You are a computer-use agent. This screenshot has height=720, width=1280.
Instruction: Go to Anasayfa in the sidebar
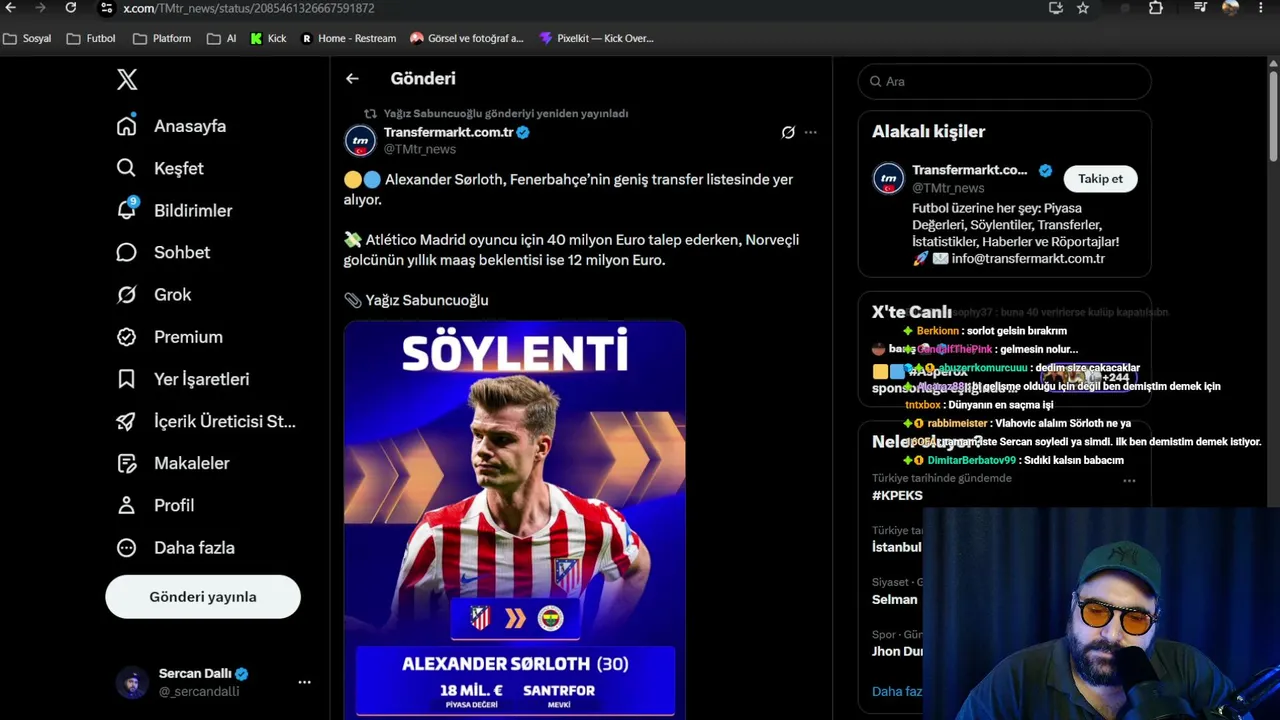click(171, 126)
